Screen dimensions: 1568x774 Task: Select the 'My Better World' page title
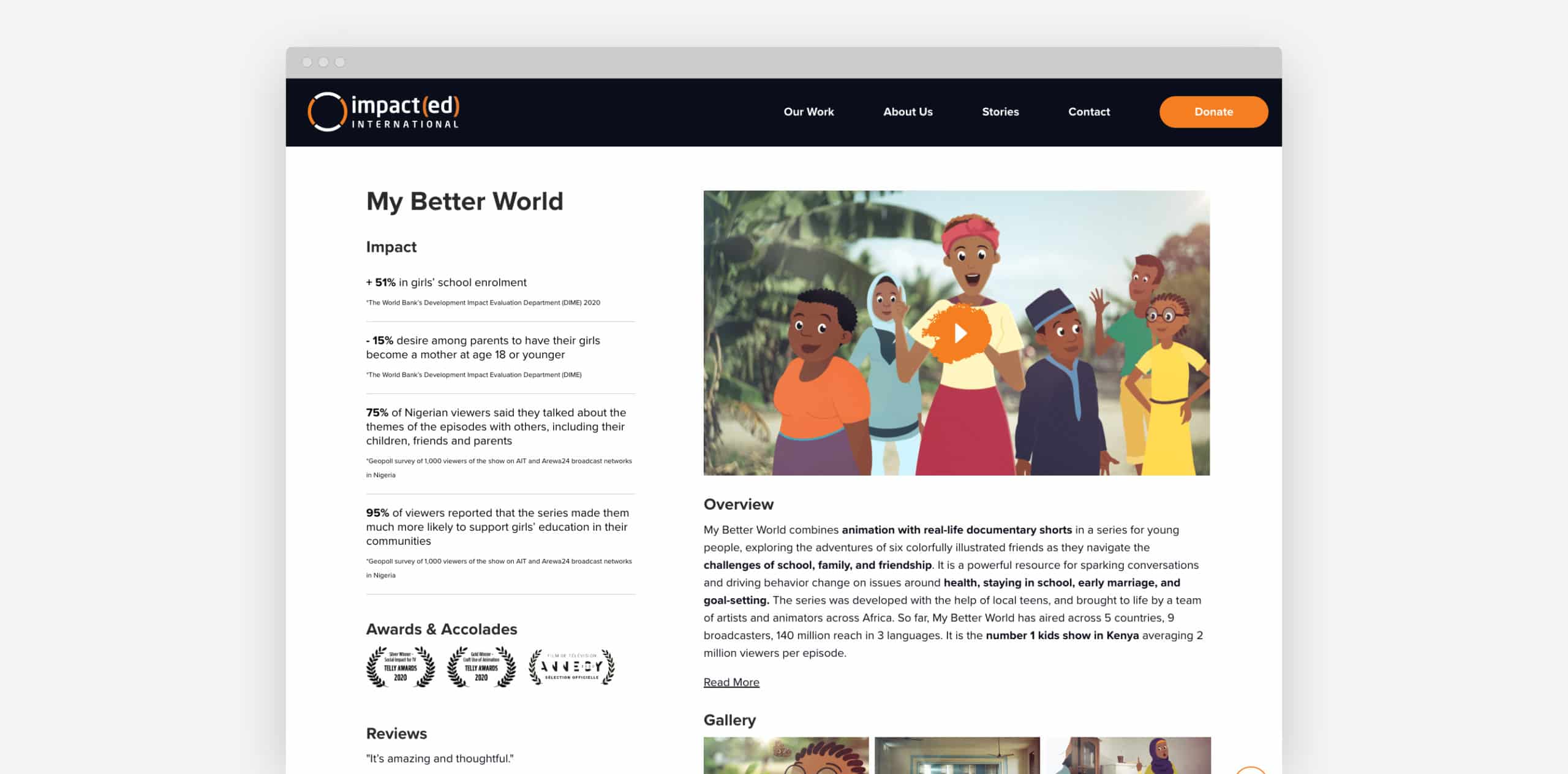(466, 200)
